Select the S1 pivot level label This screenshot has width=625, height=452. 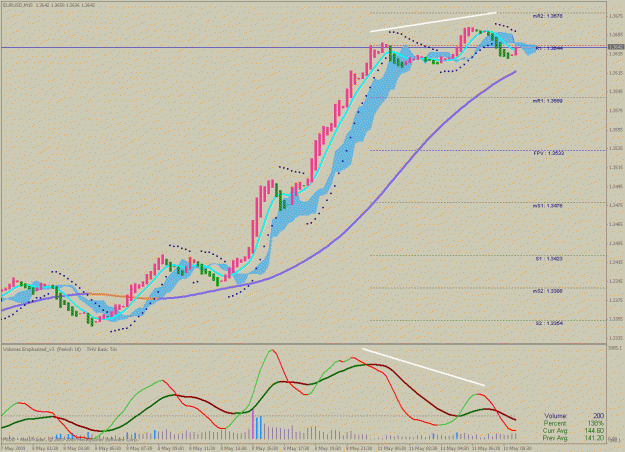tap(549, 259)
